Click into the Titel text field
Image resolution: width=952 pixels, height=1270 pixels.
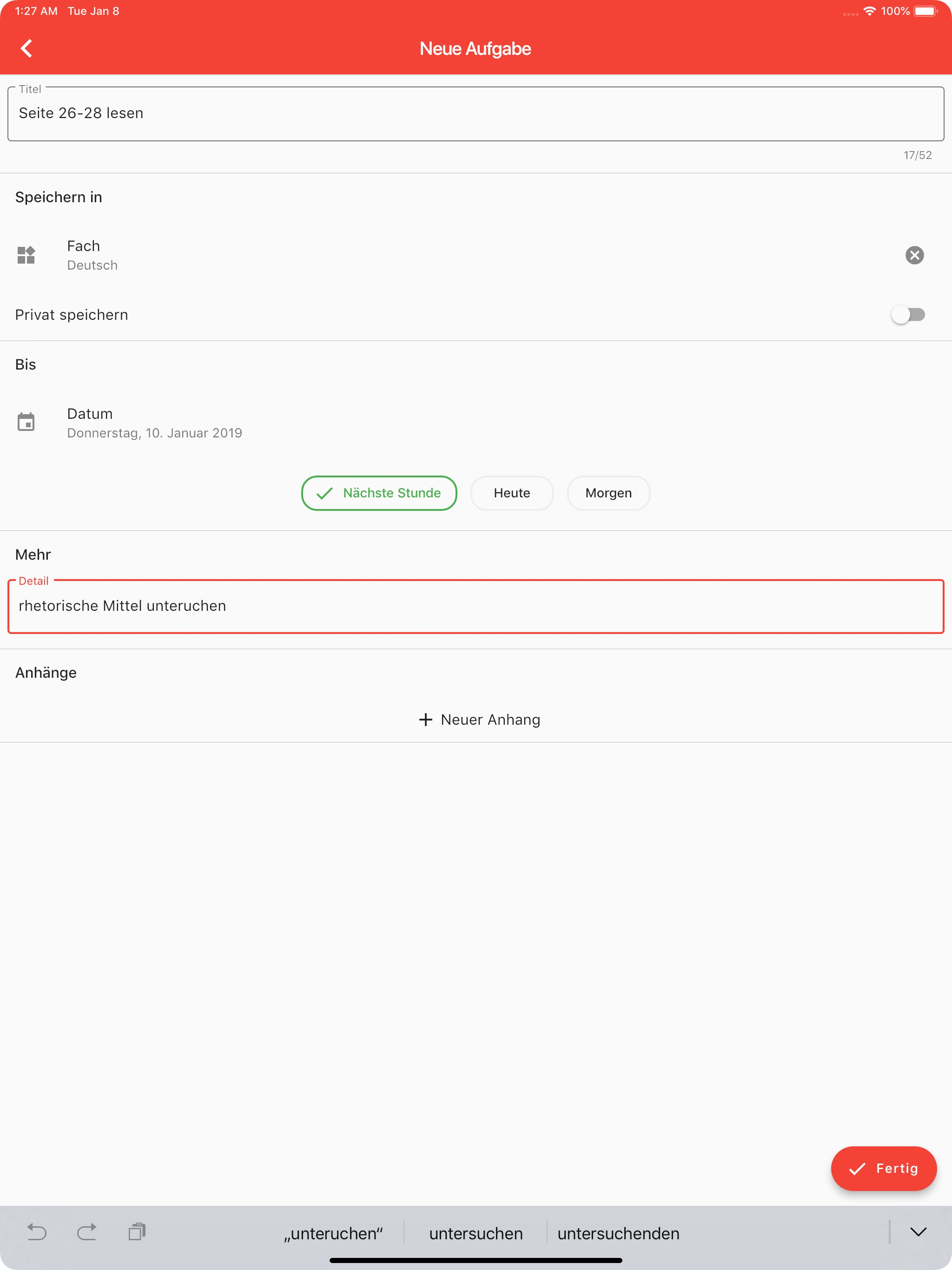[476, 114]
